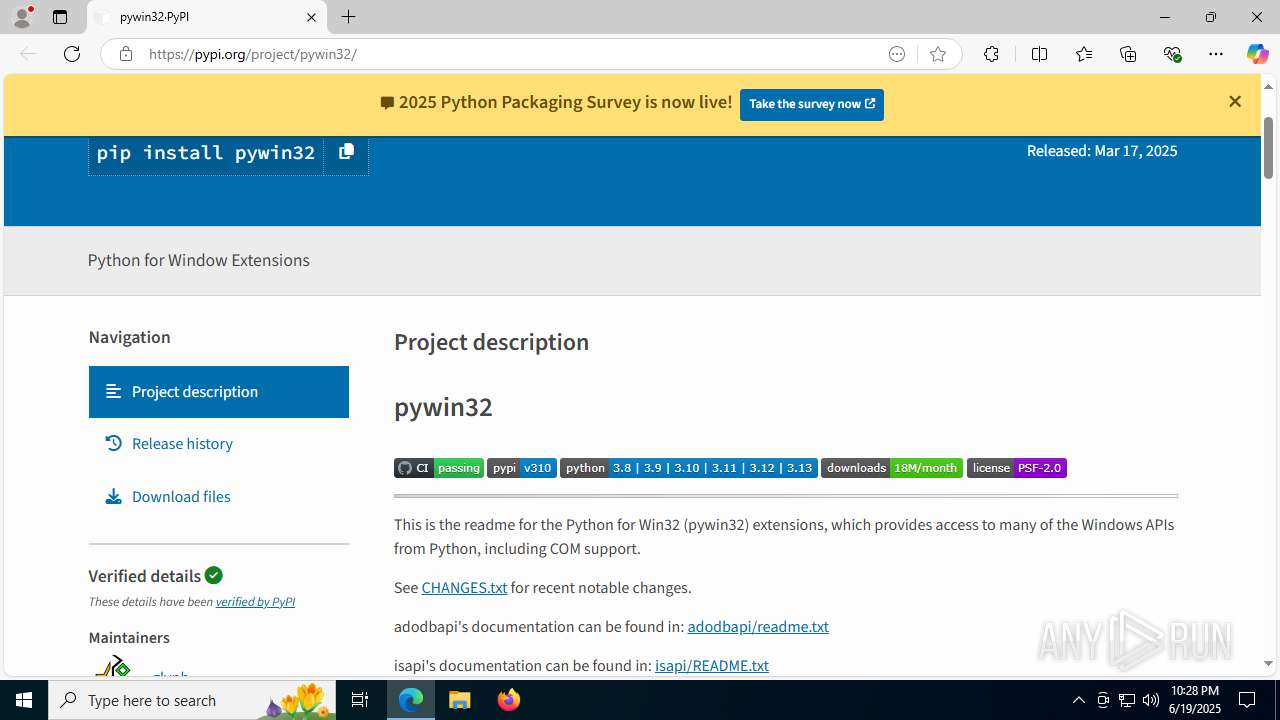Copy the pip install command to clipboard
This screenshot has width=1280, height=720.
tap(346, 152)
